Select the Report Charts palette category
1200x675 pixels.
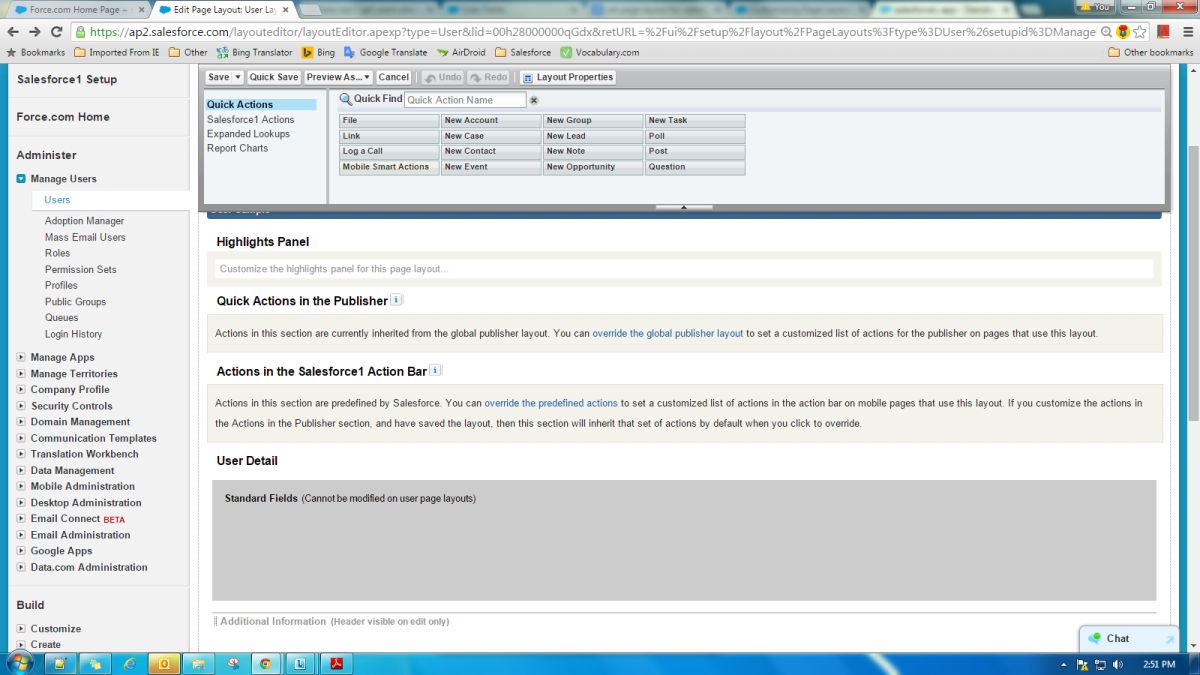pyautogui.click(x=238, y=148)
